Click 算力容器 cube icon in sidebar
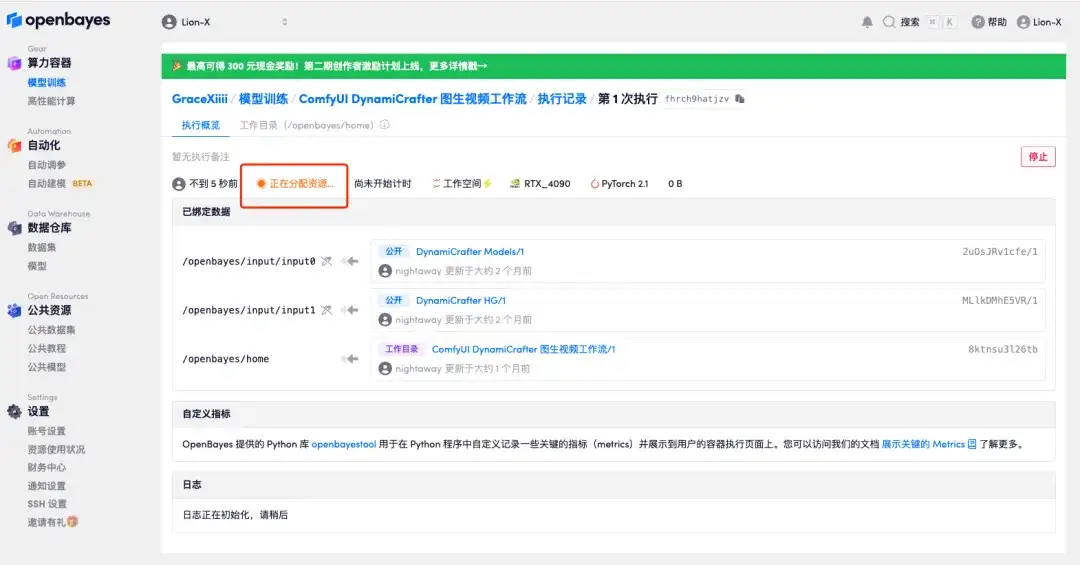The height and width of the screenshot is (565, 1080). tap(14, 63)
